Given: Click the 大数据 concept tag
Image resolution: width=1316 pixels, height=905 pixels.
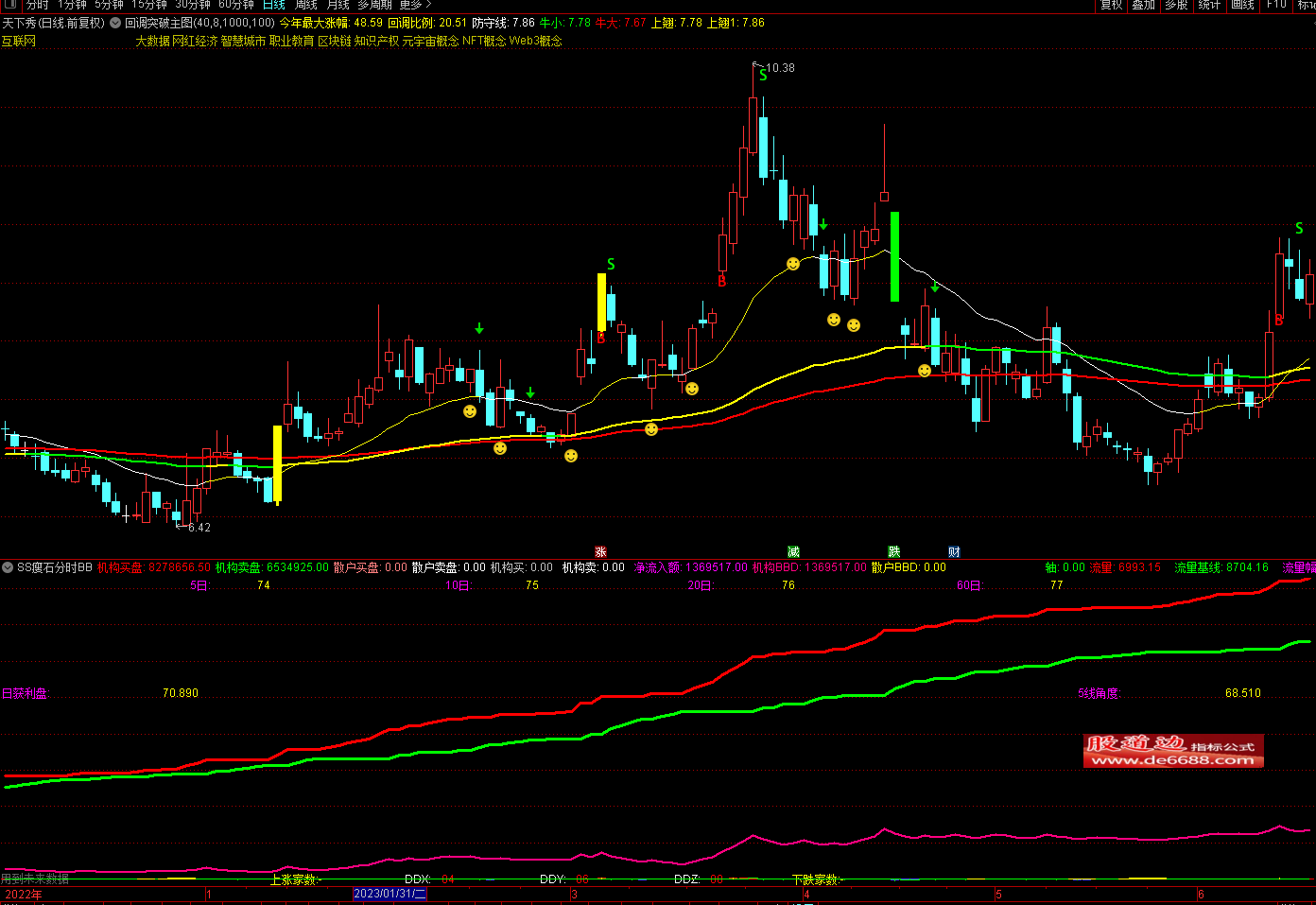Looking at the screenshot, I should (152, 41).
